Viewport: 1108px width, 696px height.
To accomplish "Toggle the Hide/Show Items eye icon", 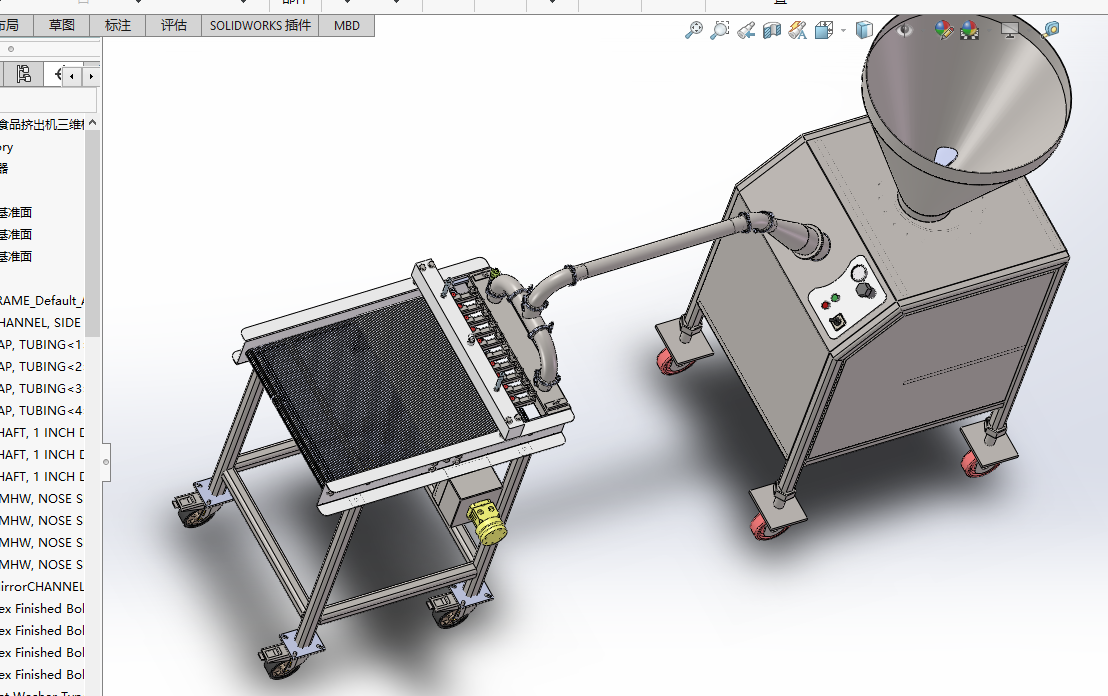I will pyautogui.click(x=905, y=31).
